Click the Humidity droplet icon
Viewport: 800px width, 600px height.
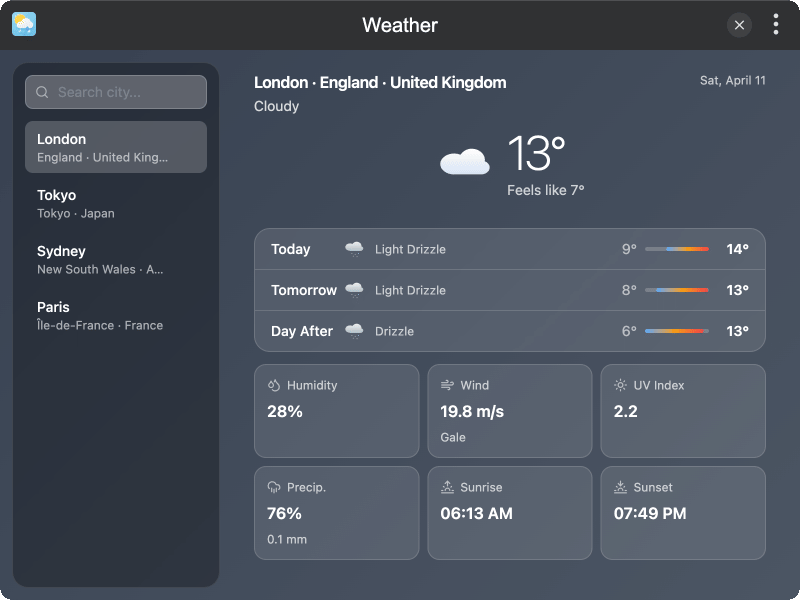[274, 385]
